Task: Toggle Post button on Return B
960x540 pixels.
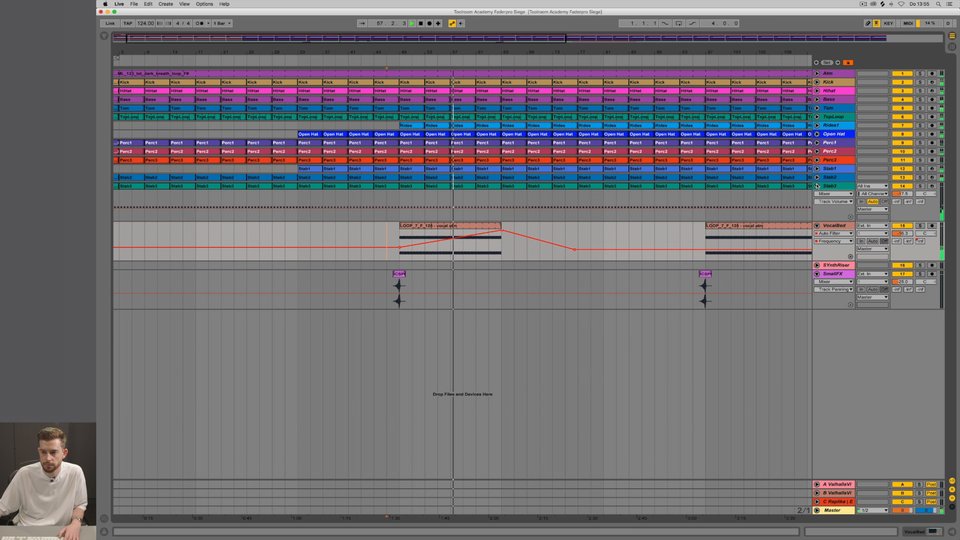Action: pos(932,493)
